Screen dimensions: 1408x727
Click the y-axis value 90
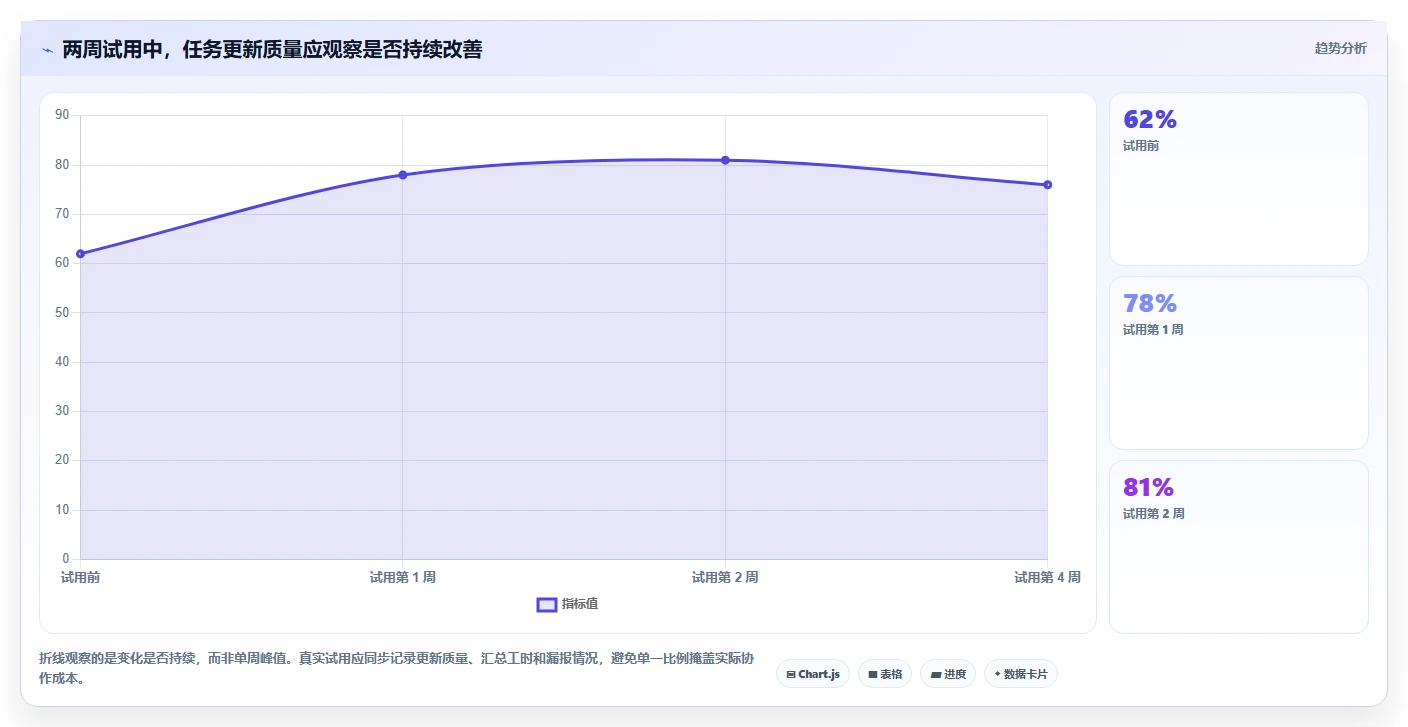pos(62,115)
